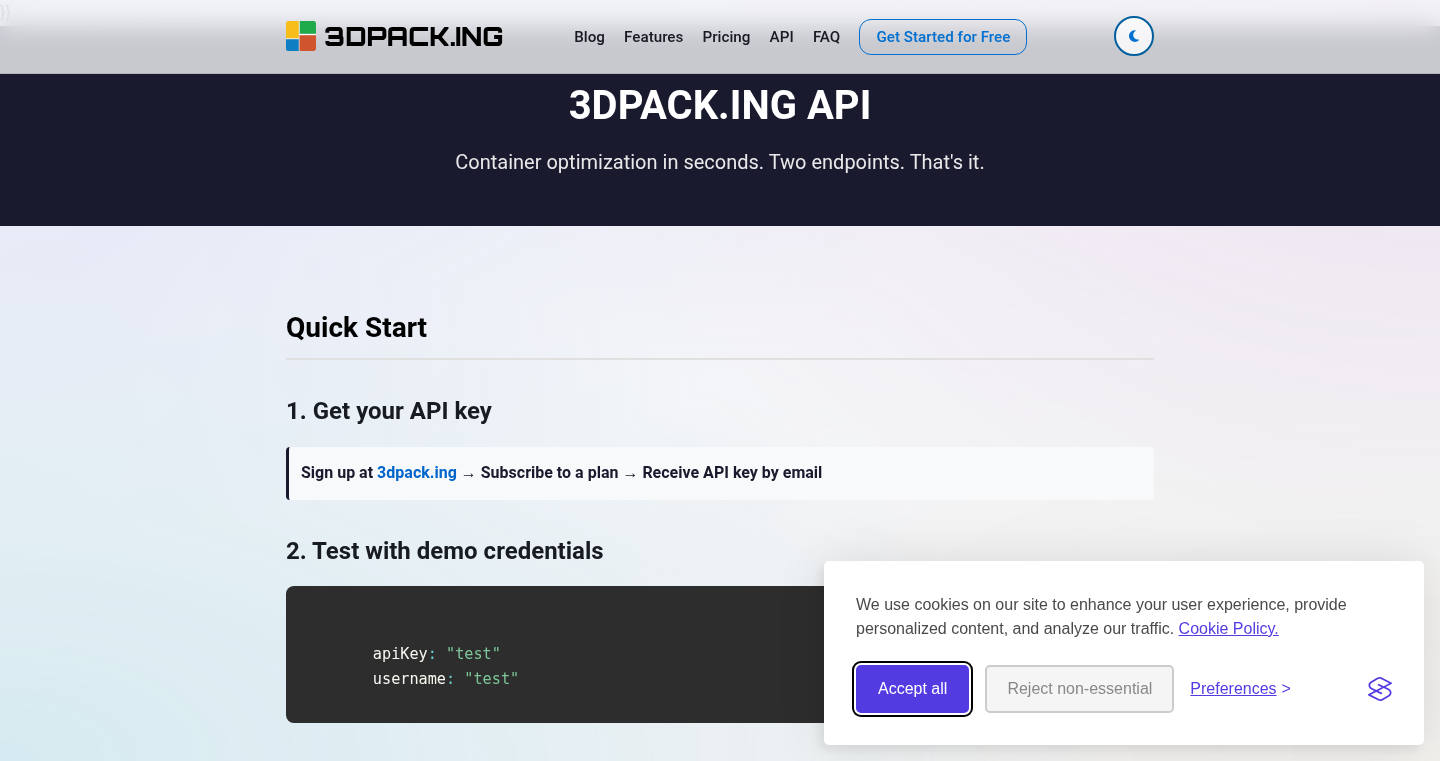Toggle dark mode with the moon icon
1440x761 pixels.
1134,36
